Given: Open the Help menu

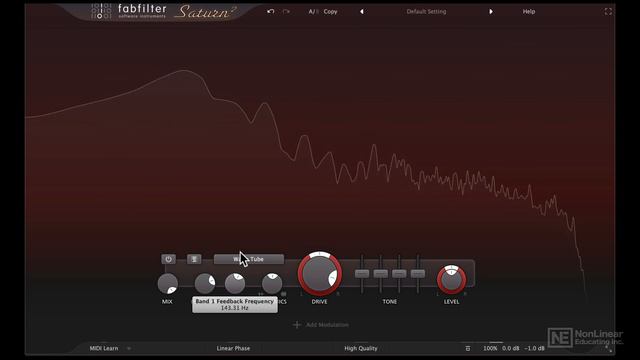Looking at the screenshot, I should pos(529,11).
